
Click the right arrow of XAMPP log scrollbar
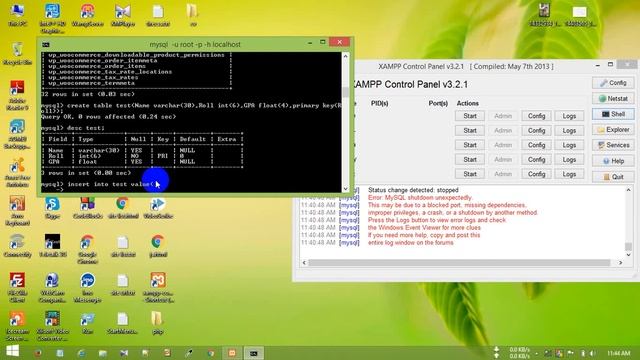click(x=620, y=263)
